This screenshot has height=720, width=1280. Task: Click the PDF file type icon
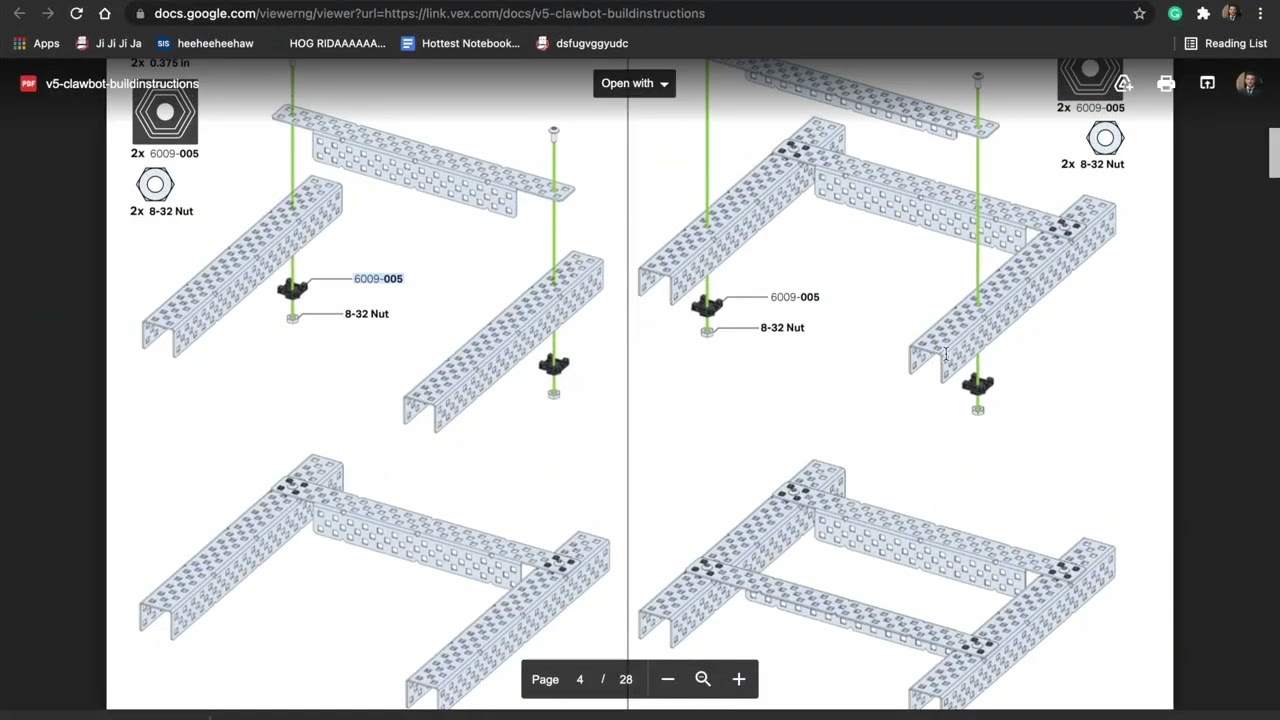point(28,83)
